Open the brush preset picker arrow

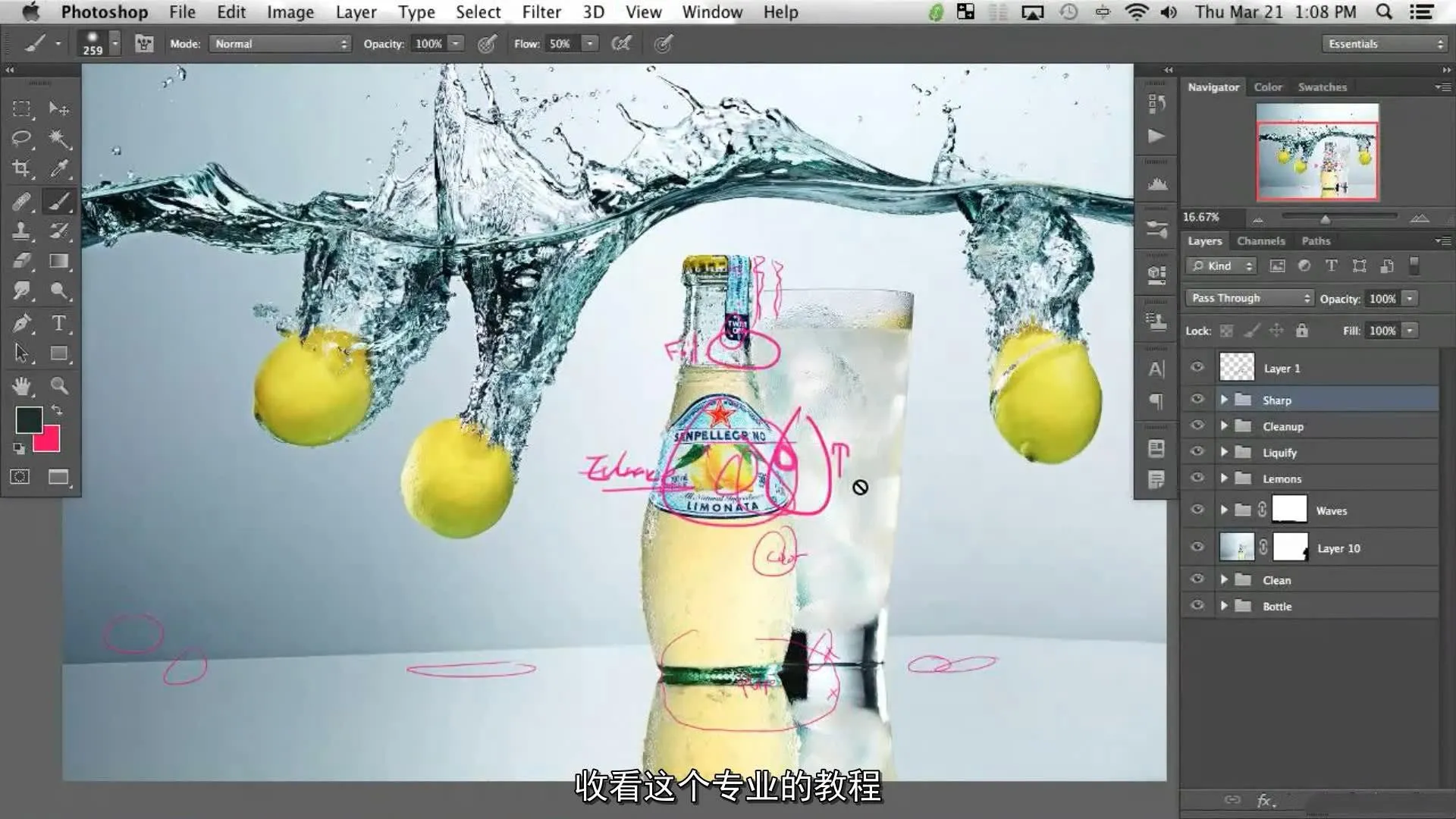(x=115, y=44)
